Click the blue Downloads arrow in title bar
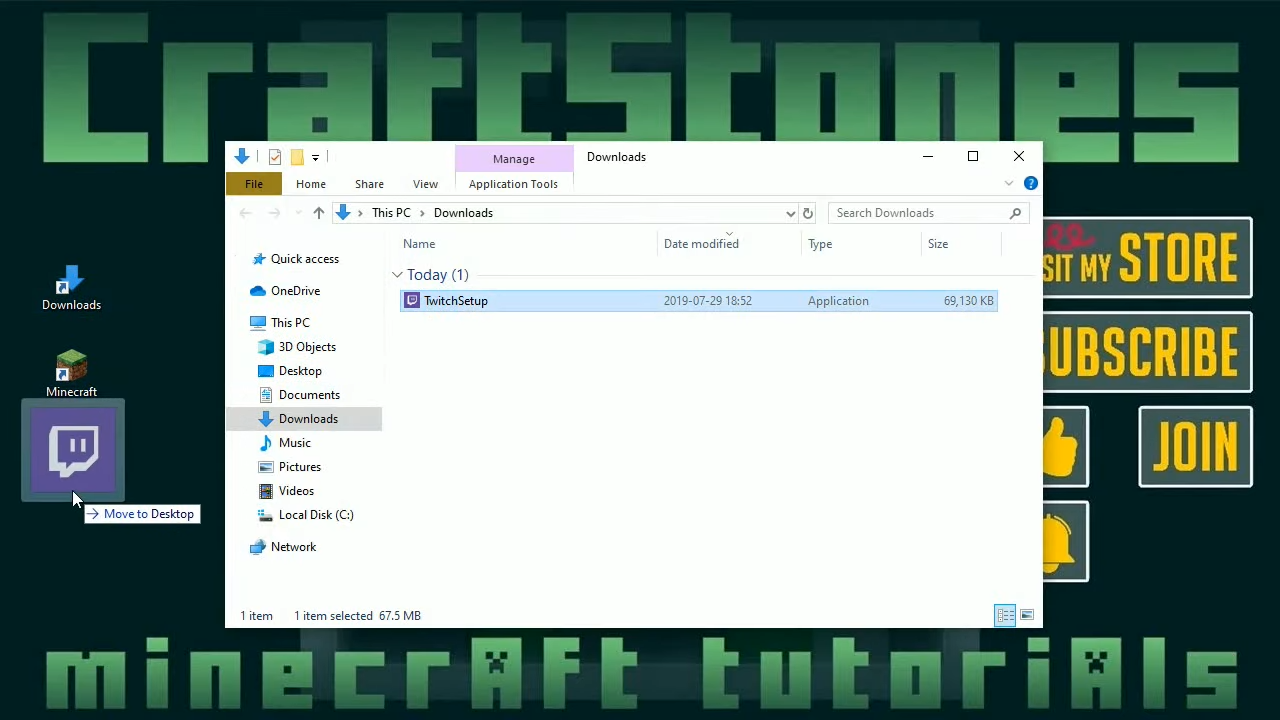 pyautogui.click(x=241, y=157)
